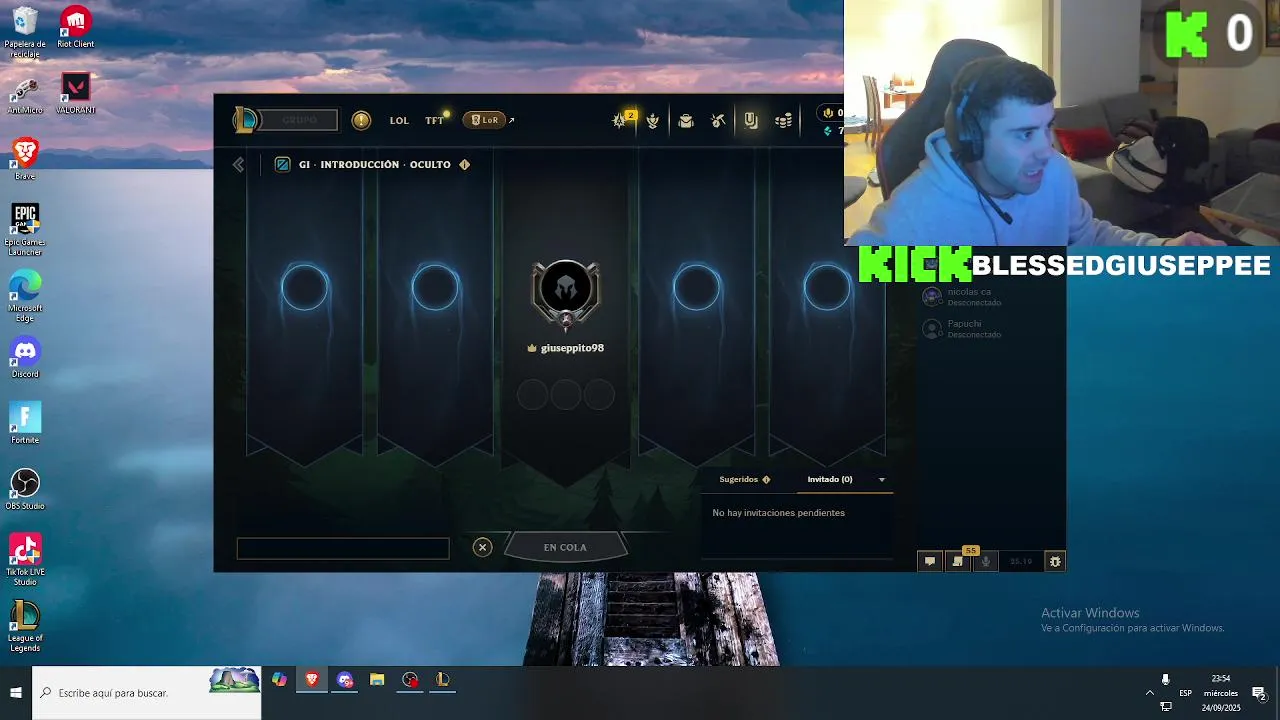Screen dimensions: 1280x720
Task: Switch to the LOL tab
Action: click(399, 120)
